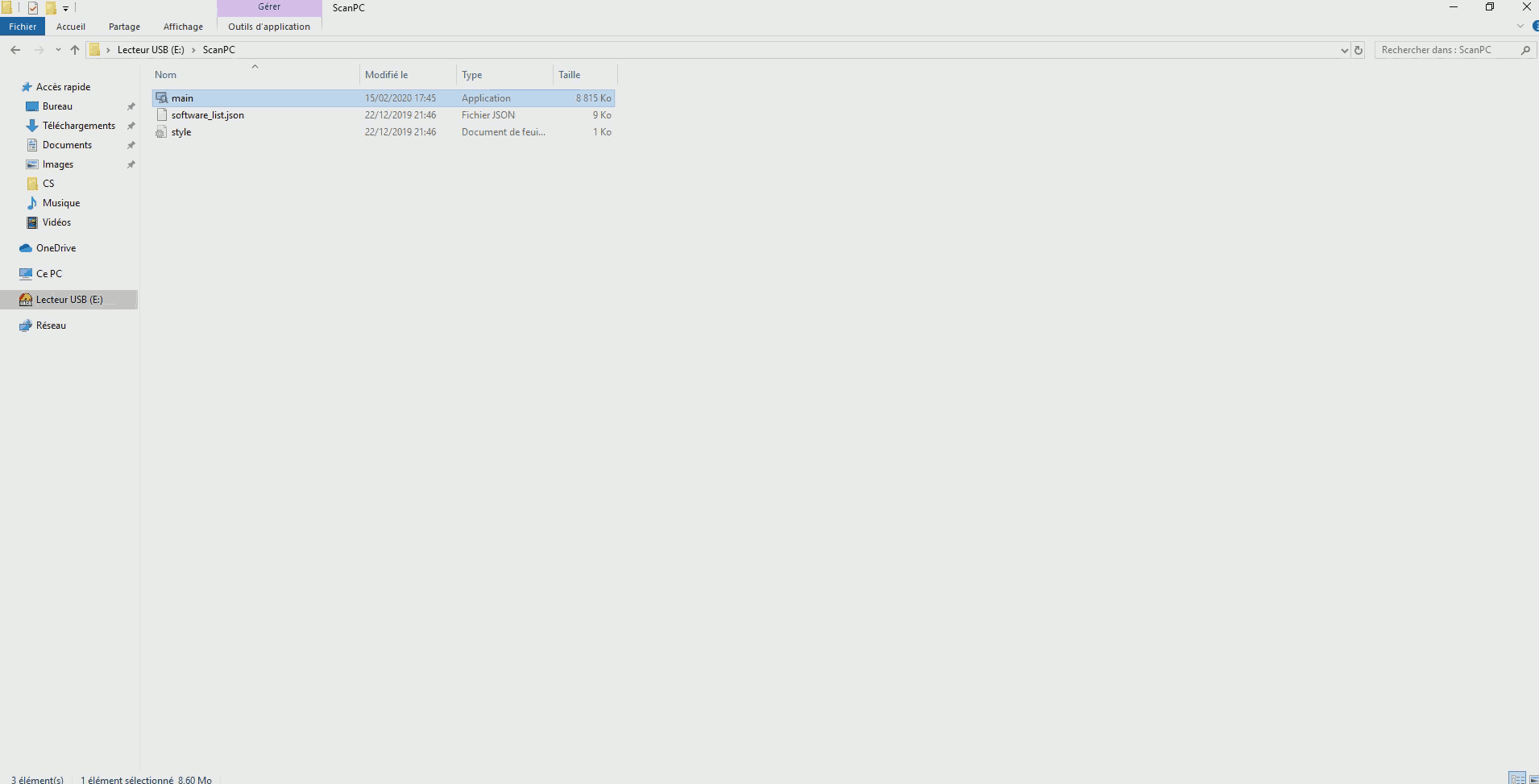Click the Rechercher dans ScanPC search box
Image resolution: width=1539 pixels, height=784 pixels.
(1442, 50)
